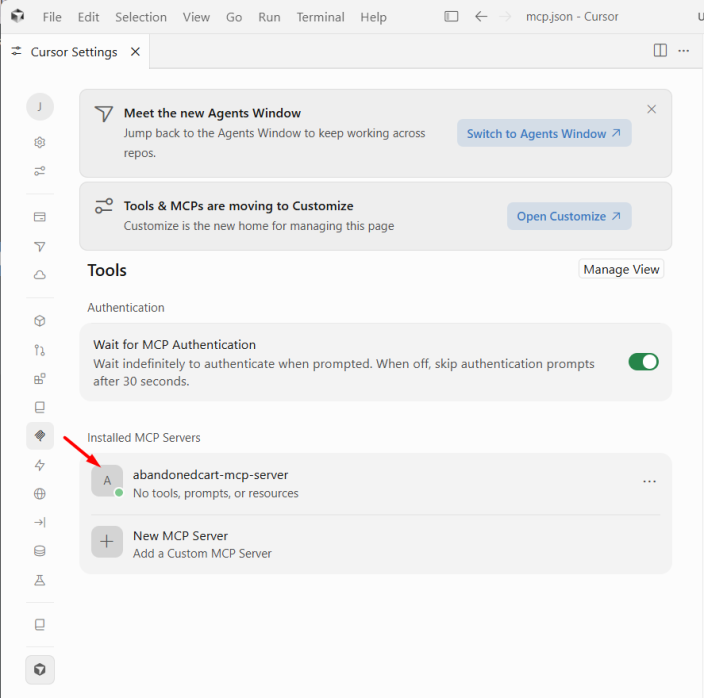Open the beaker flask icon section
This screenshot has width=704, height=698.
coord(40,580)
